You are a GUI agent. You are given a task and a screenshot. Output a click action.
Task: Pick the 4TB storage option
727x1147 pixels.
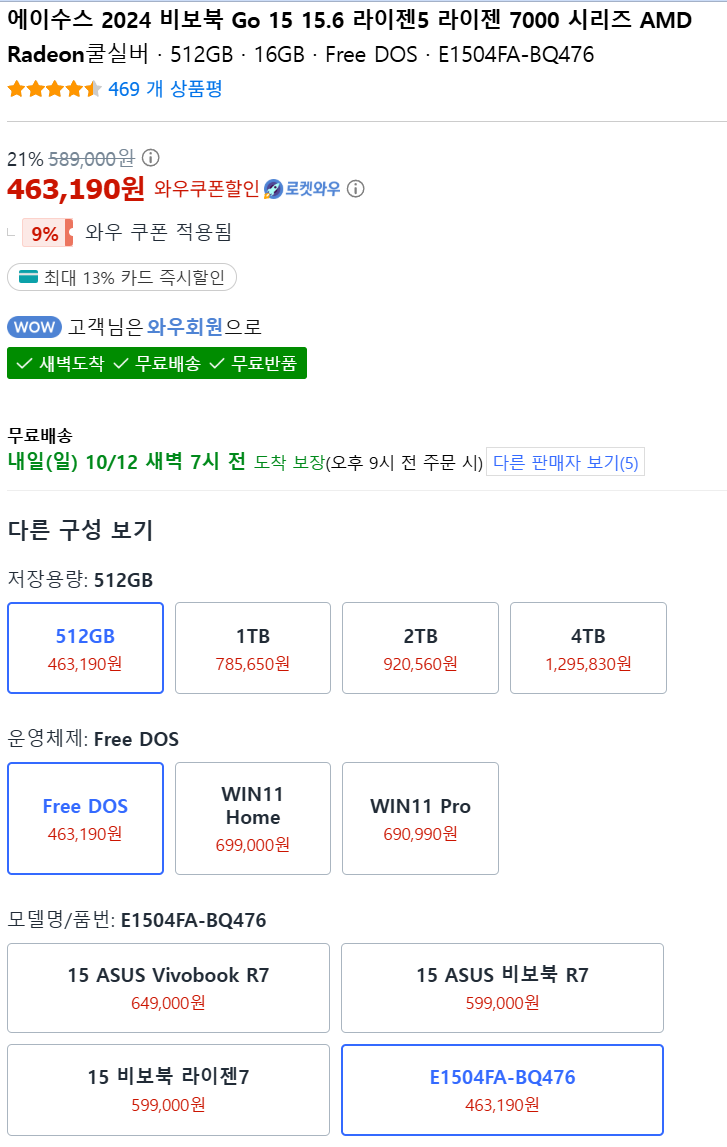click(x=588, y=648)
